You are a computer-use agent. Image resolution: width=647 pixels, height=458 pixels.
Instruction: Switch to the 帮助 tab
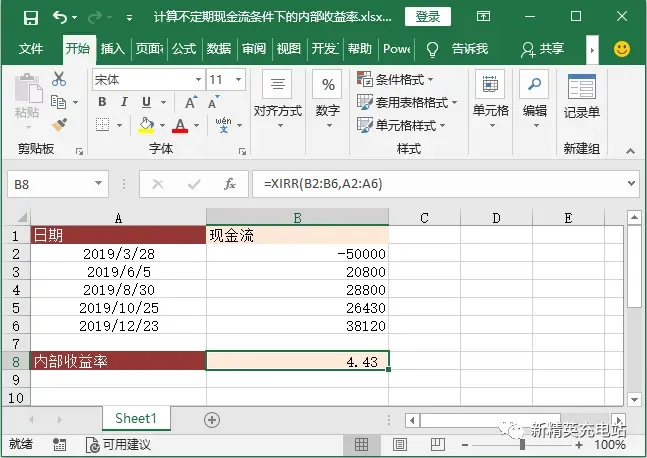tap(359, 49)
